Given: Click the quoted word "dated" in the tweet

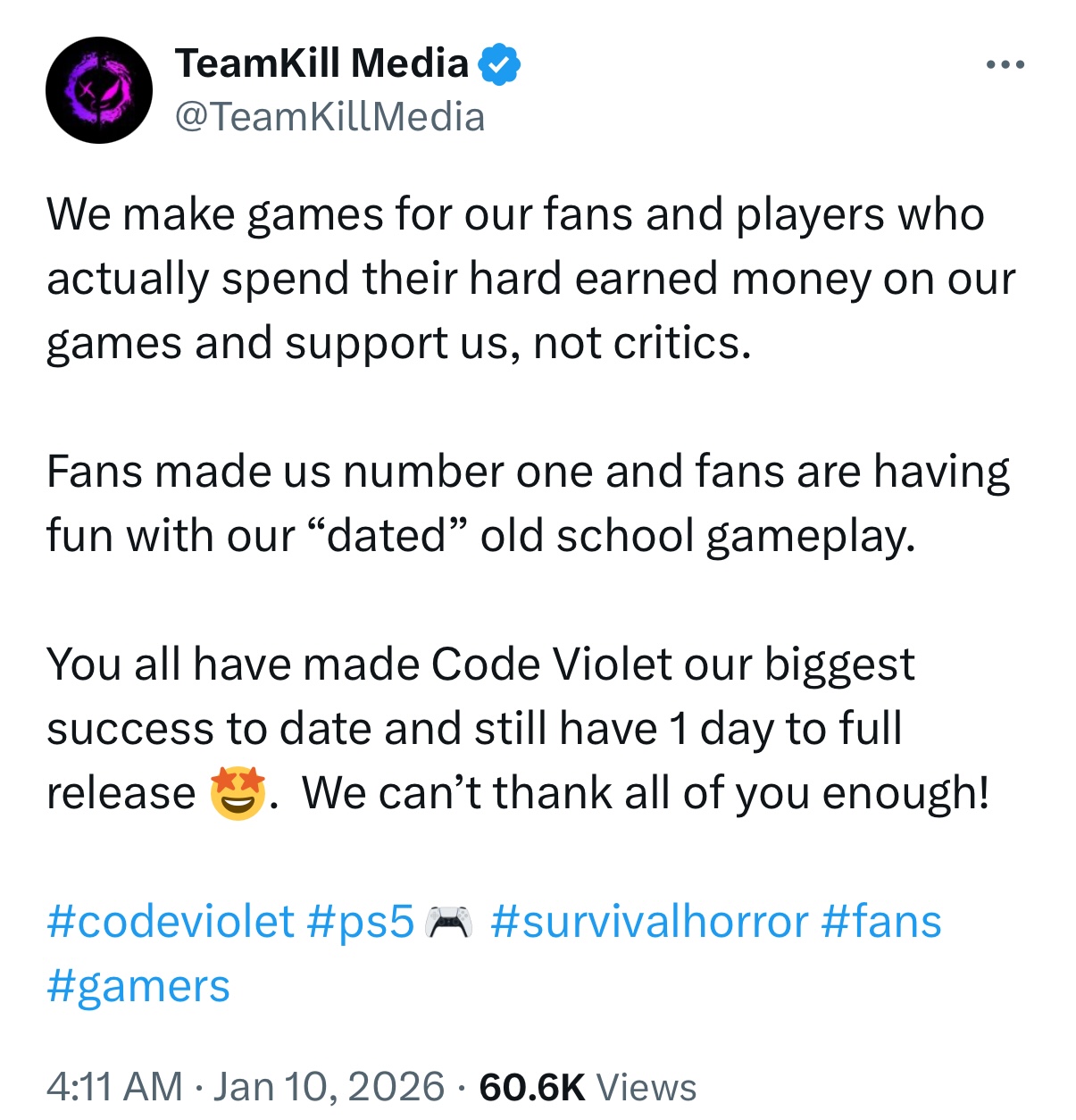Looking at the screenshot, I should (x=388, y=536).
